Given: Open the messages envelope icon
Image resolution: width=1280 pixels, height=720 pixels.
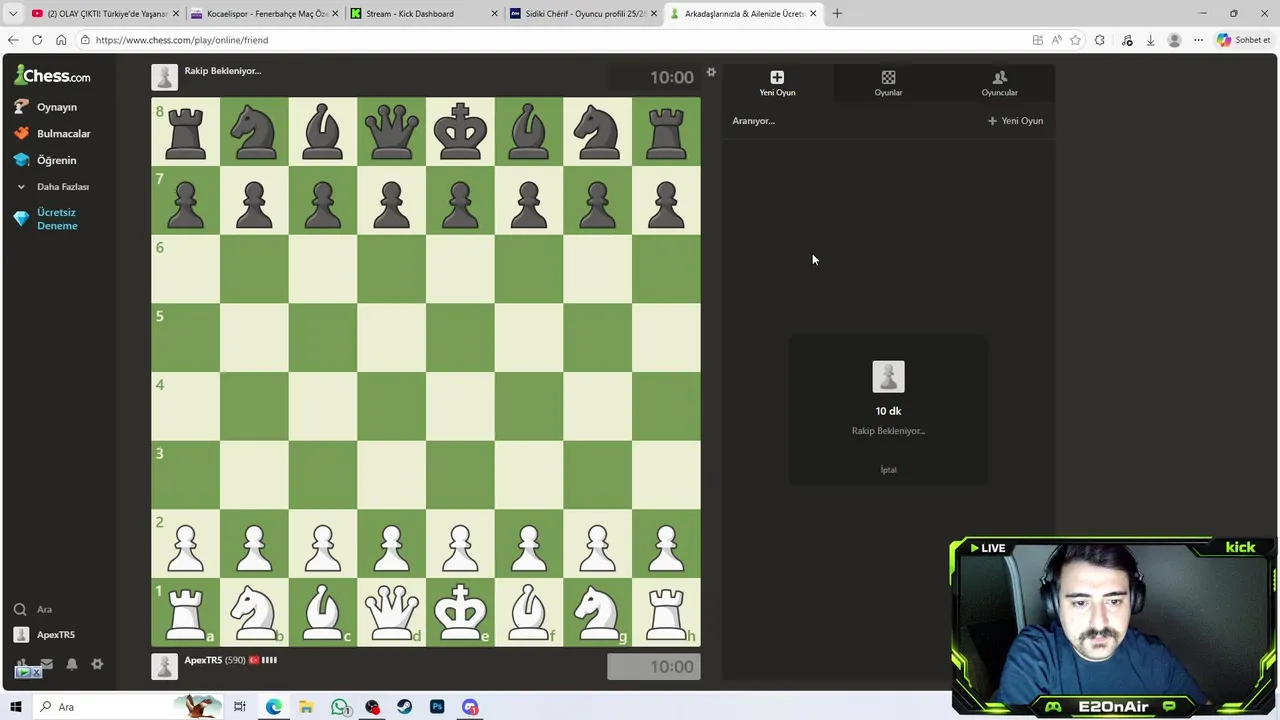Looking at the screenshot, I should (x=46, y=664).
